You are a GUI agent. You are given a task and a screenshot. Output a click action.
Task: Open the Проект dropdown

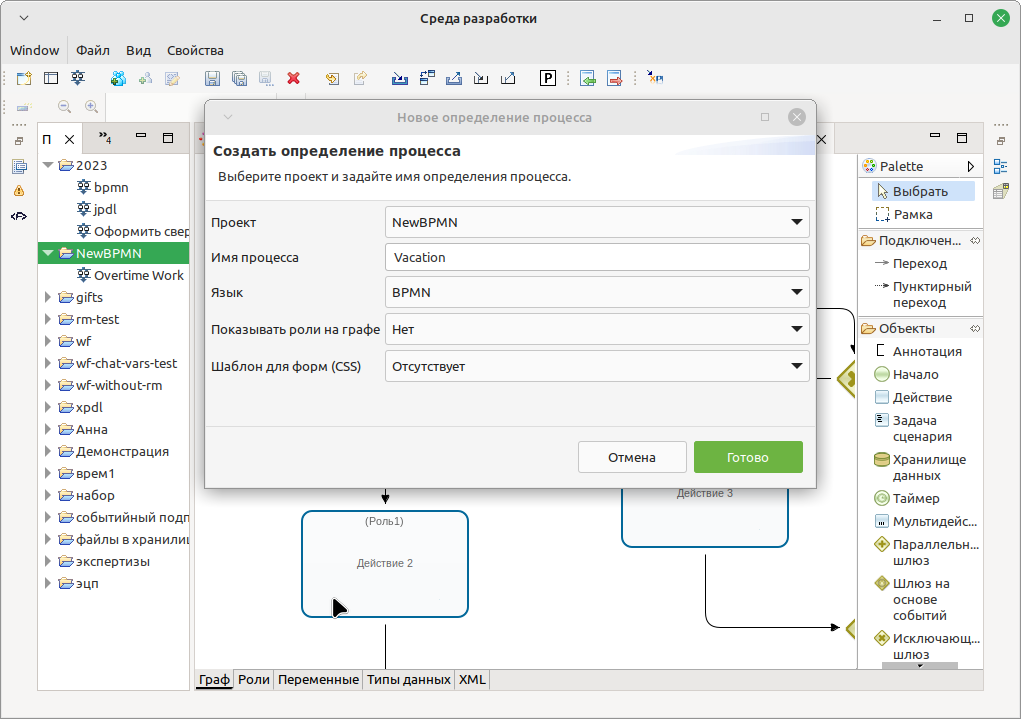[597, 222]
